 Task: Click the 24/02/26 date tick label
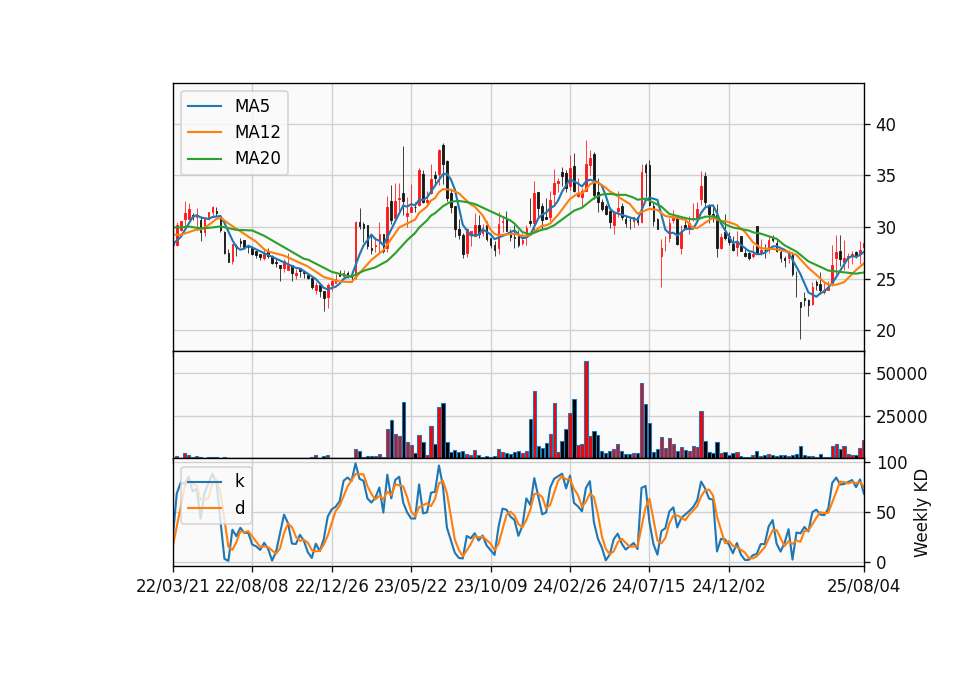(569, 586)
